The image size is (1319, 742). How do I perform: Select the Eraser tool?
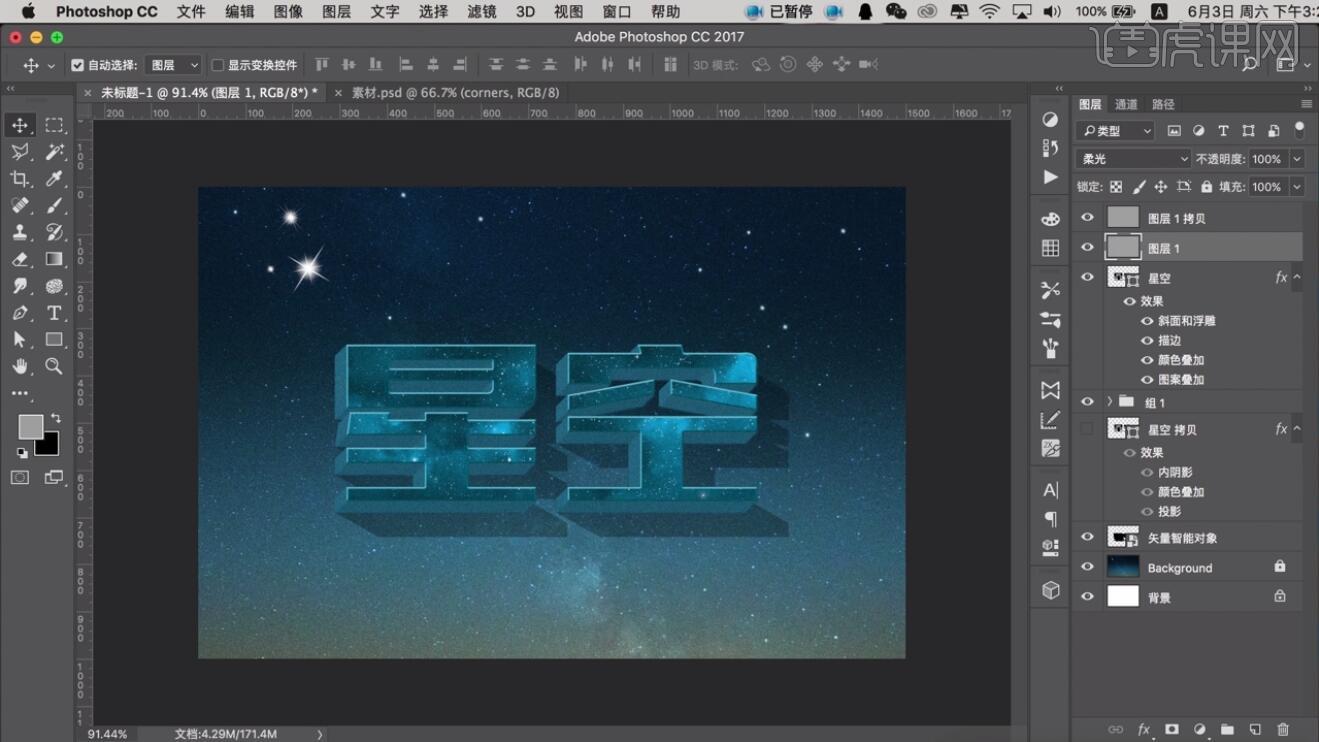point(20,259)
